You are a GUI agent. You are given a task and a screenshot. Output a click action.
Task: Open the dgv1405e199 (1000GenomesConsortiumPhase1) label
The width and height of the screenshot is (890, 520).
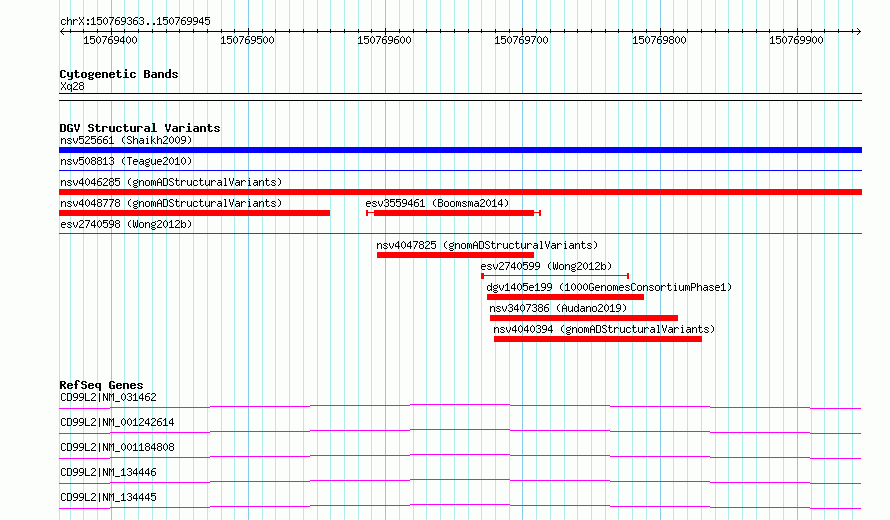609,287
